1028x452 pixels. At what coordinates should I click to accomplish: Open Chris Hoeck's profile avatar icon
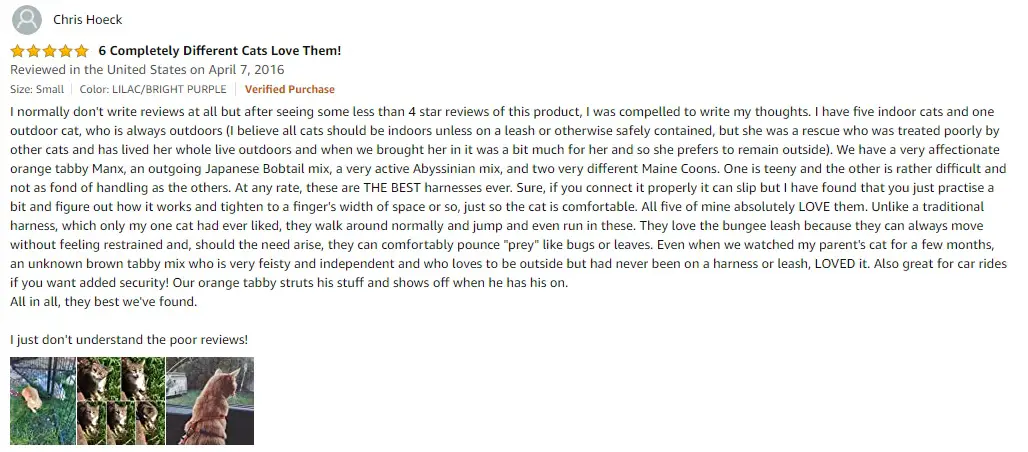(27, 20)
